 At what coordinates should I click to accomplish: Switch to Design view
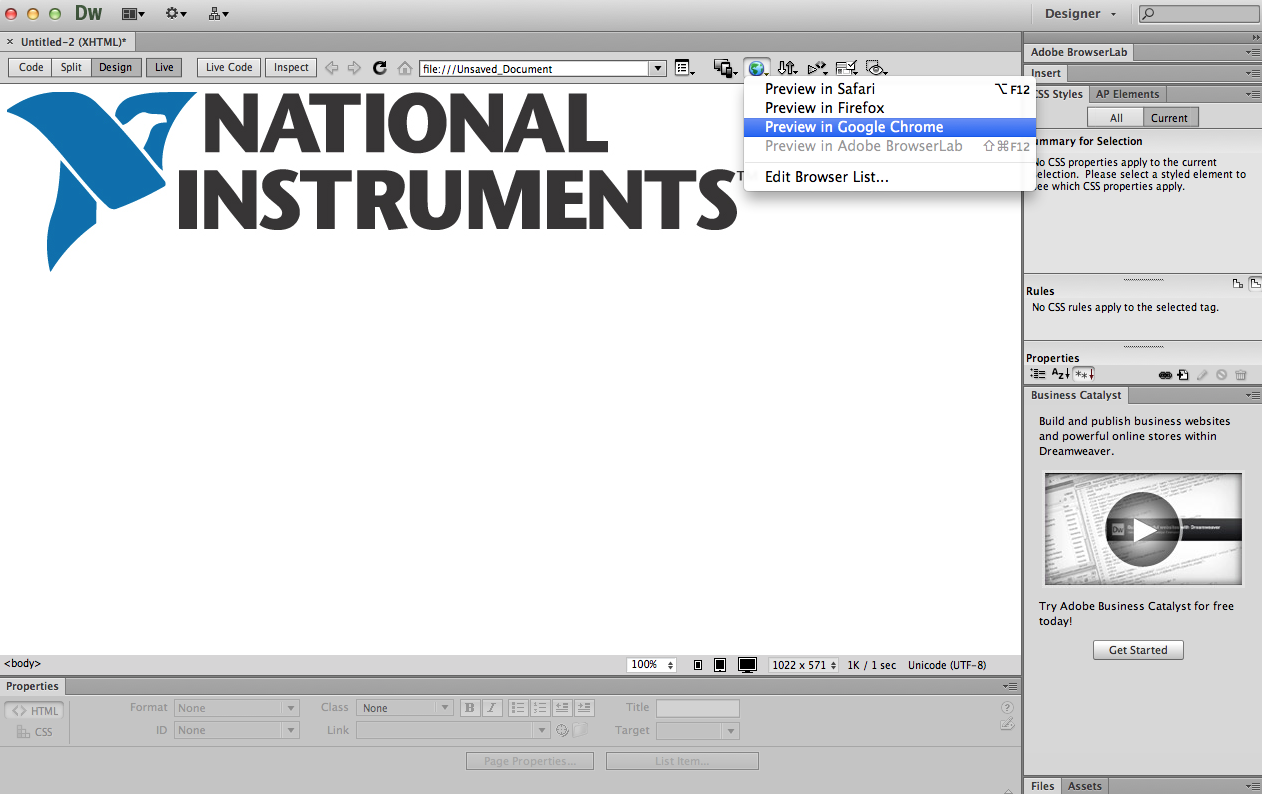click(x=115, y=67)
